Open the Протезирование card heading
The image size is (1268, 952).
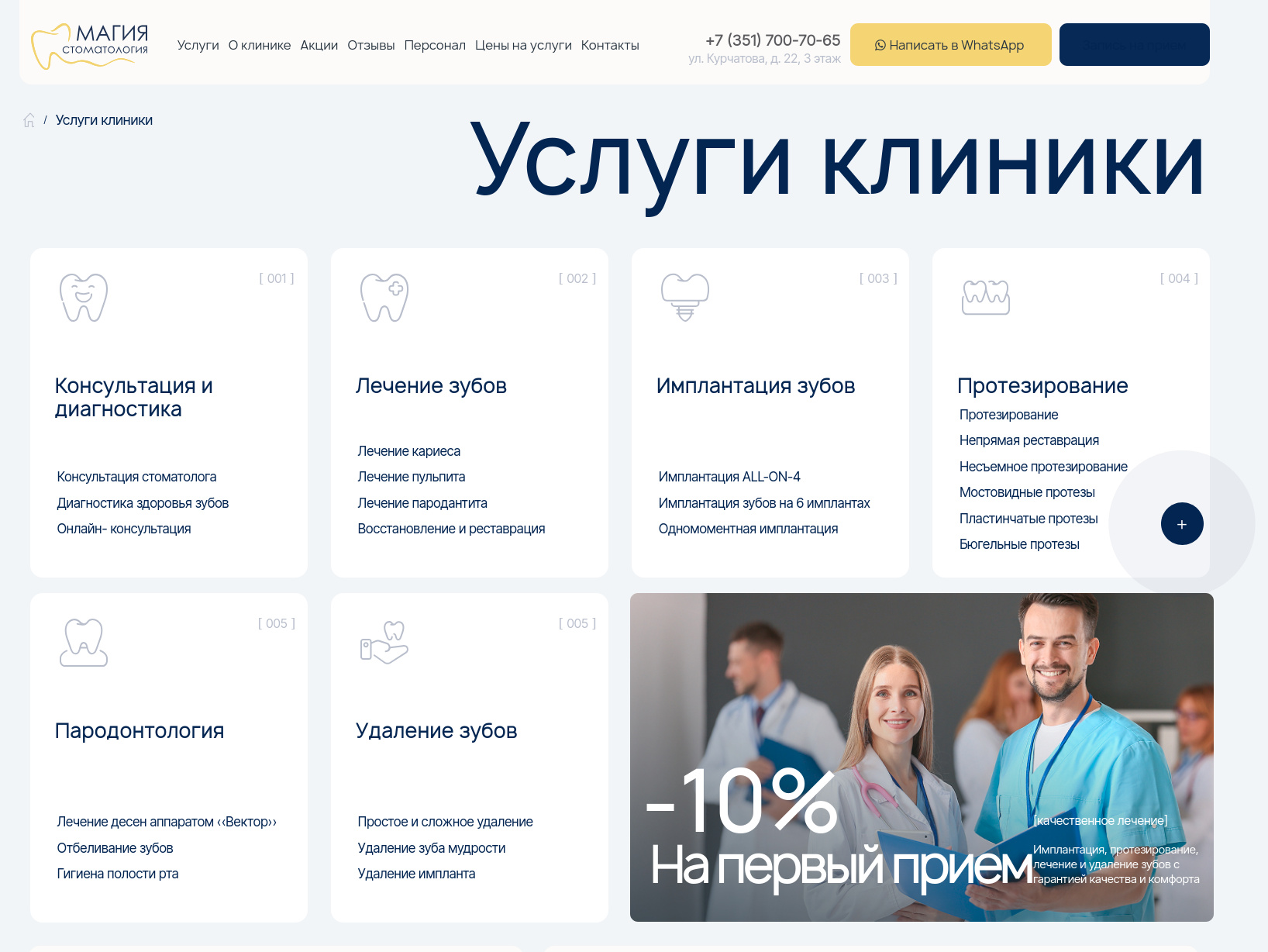(1042, 385)
